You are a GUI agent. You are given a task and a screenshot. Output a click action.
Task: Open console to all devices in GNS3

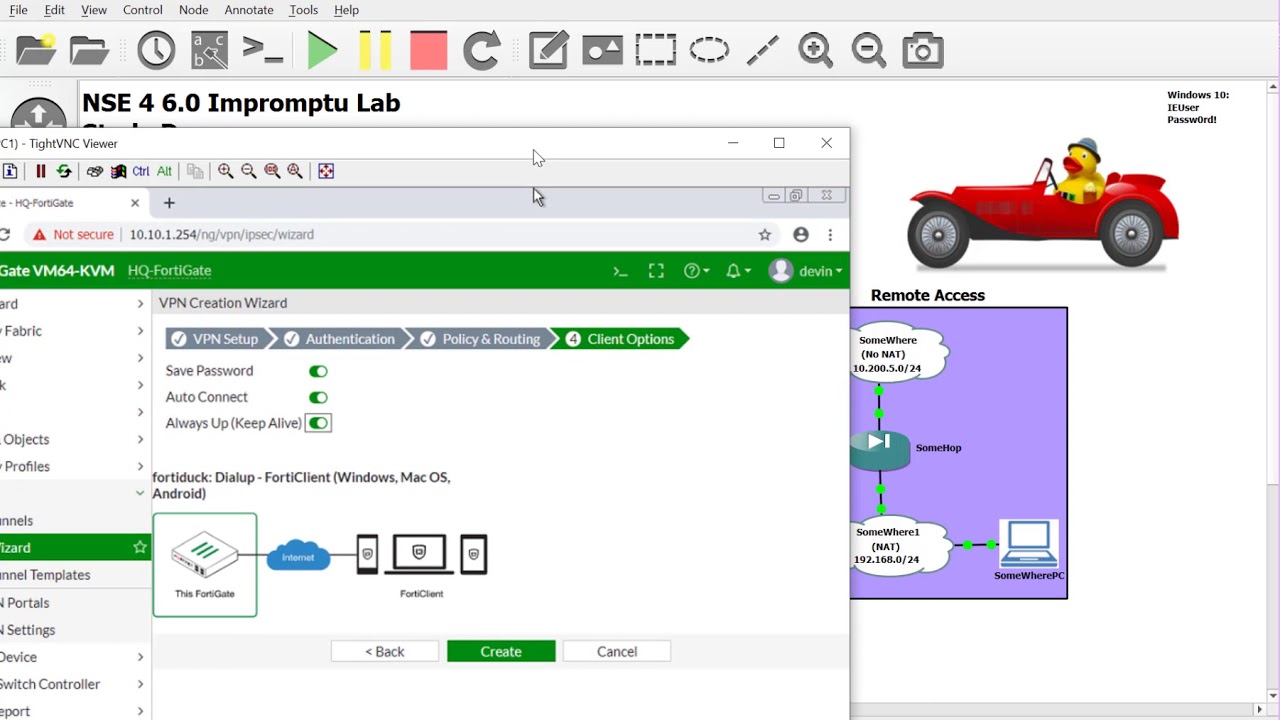tap(263, 50)
